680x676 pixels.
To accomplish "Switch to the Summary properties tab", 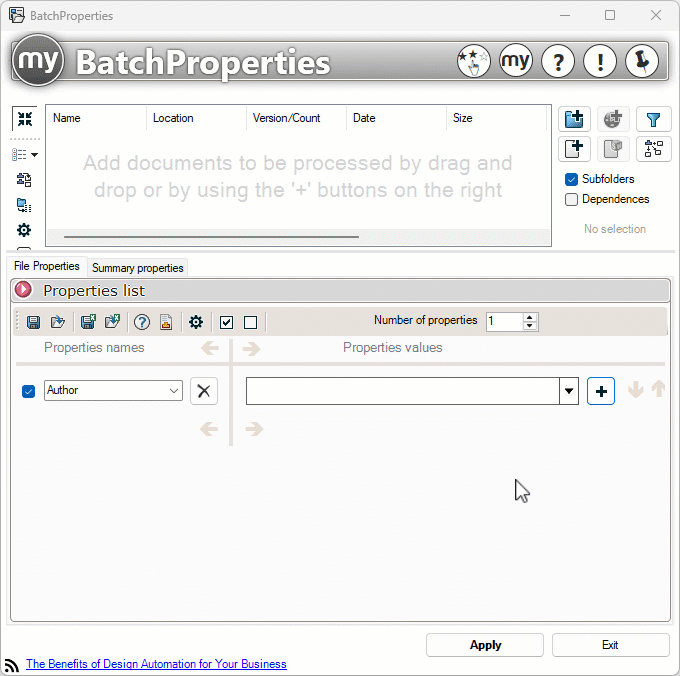I will pos(138,268).
